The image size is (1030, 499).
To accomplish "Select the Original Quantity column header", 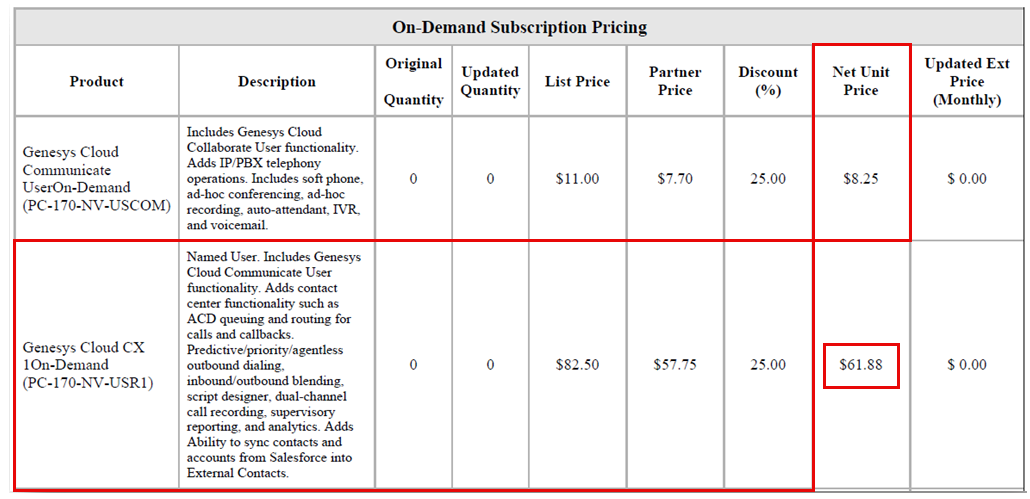I will coord(413,81).
